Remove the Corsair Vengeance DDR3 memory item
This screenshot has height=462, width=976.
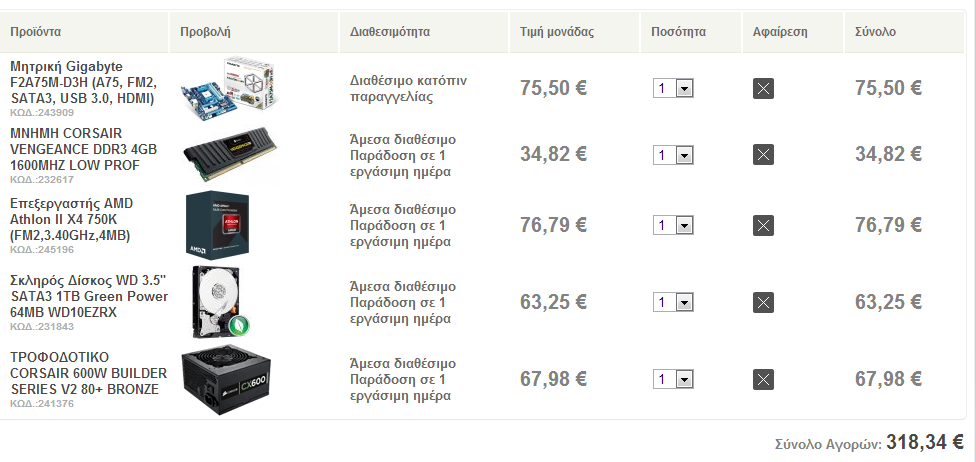[x=763, y=154]
